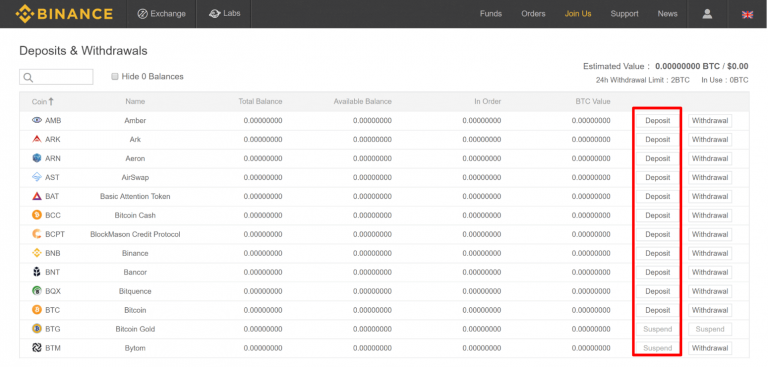Click Deposit for BAT
The width and height of the screenshot is (768, 367).
(x=657, y=196)
